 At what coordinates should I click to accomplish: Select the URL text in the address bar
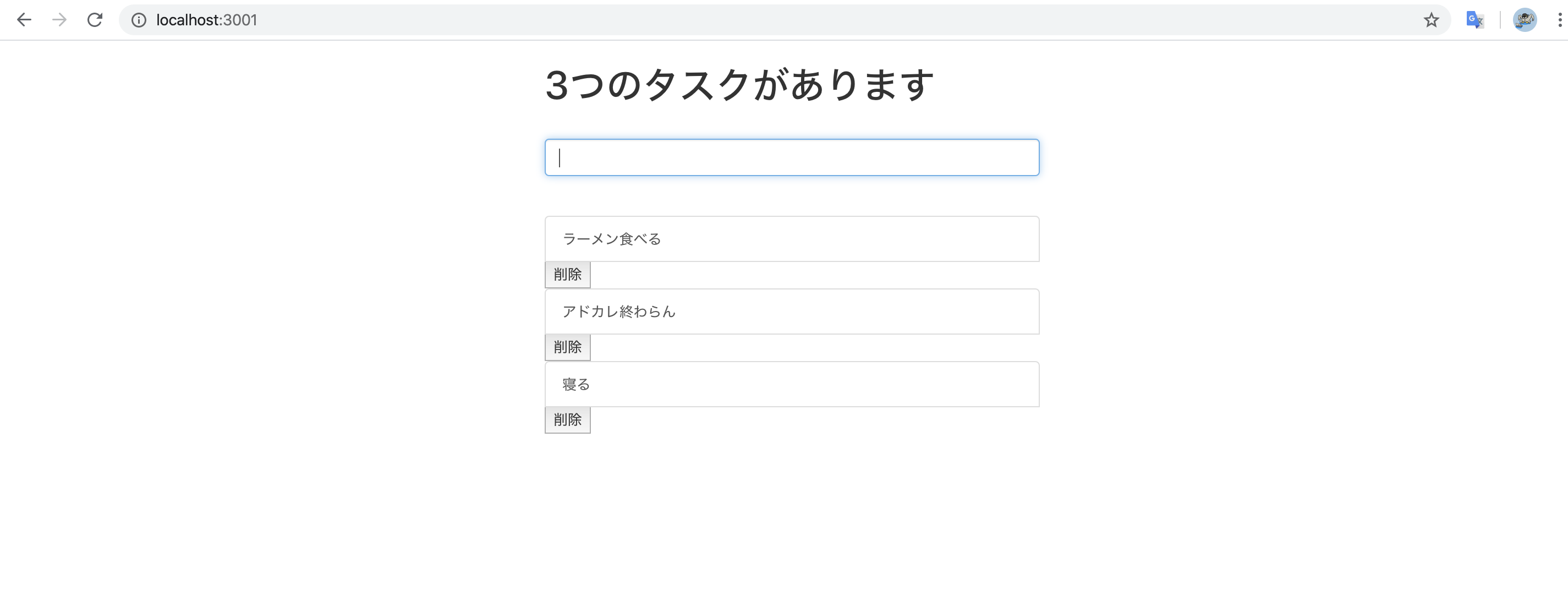click(207, 19)
